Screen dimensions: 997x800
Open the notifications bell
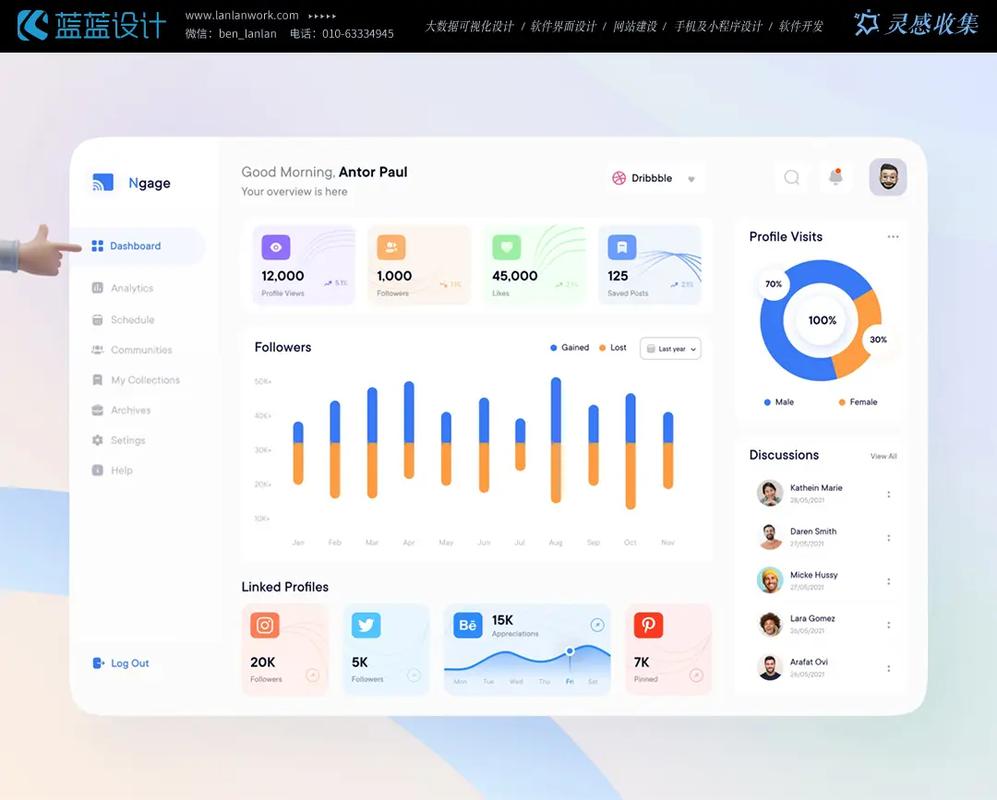pyautogui.click(x=835, y=177)
